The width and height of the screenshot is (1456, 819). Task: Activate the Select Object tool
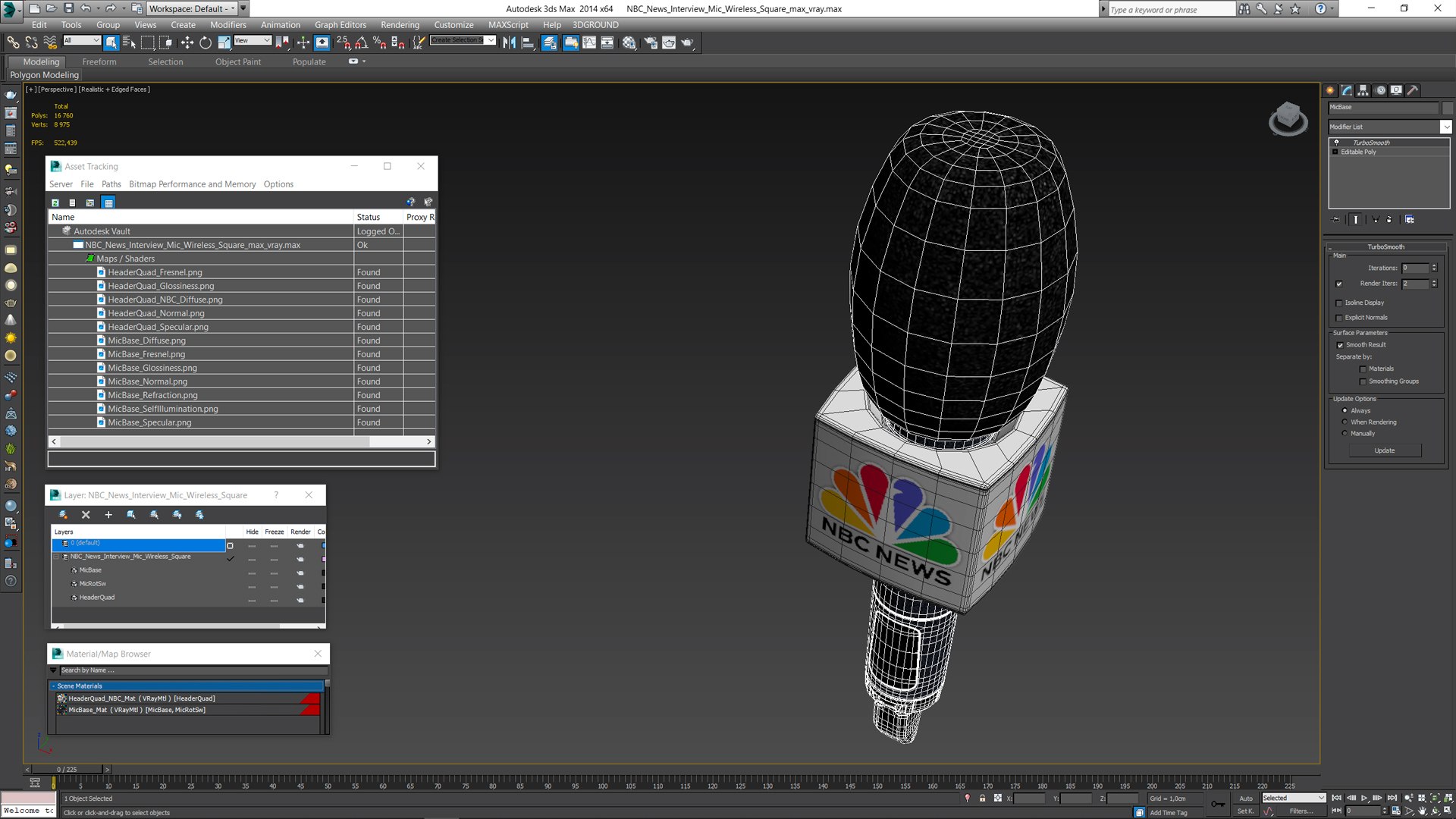(x=111, y=42)
